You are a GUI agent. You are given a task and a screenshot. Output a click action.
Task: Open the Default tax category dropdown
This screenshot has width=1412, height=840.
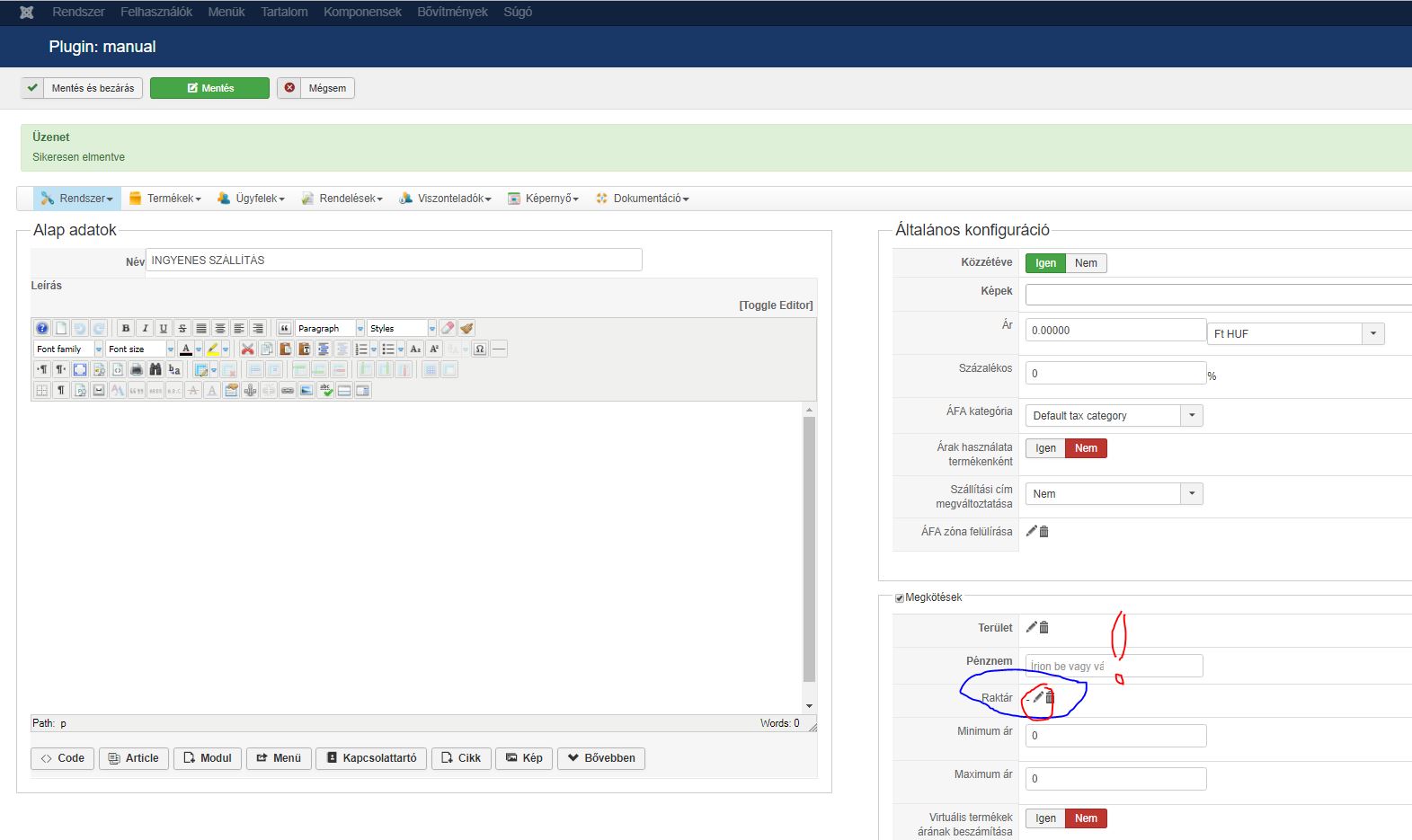pos(1115,416)
